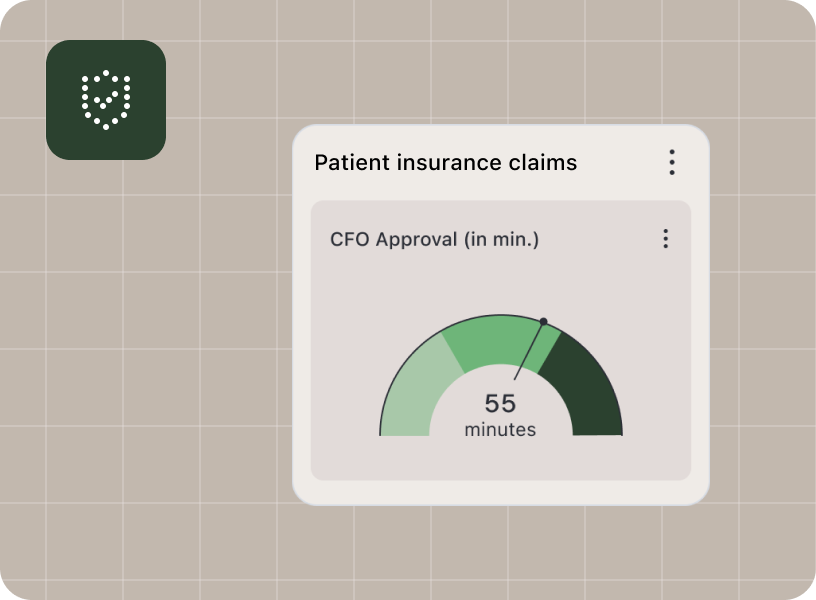
Task: Expand the Patient insurance claims card menu
Action: [x=672, y=162]
